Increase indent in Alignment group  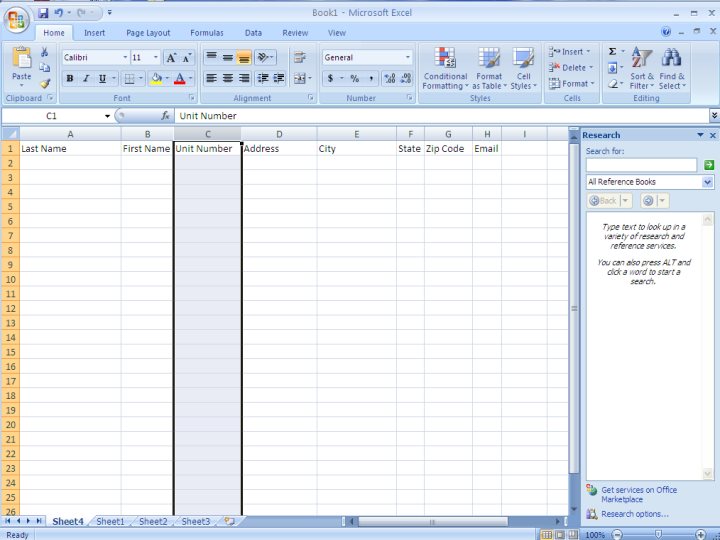(x=279, y=79)
